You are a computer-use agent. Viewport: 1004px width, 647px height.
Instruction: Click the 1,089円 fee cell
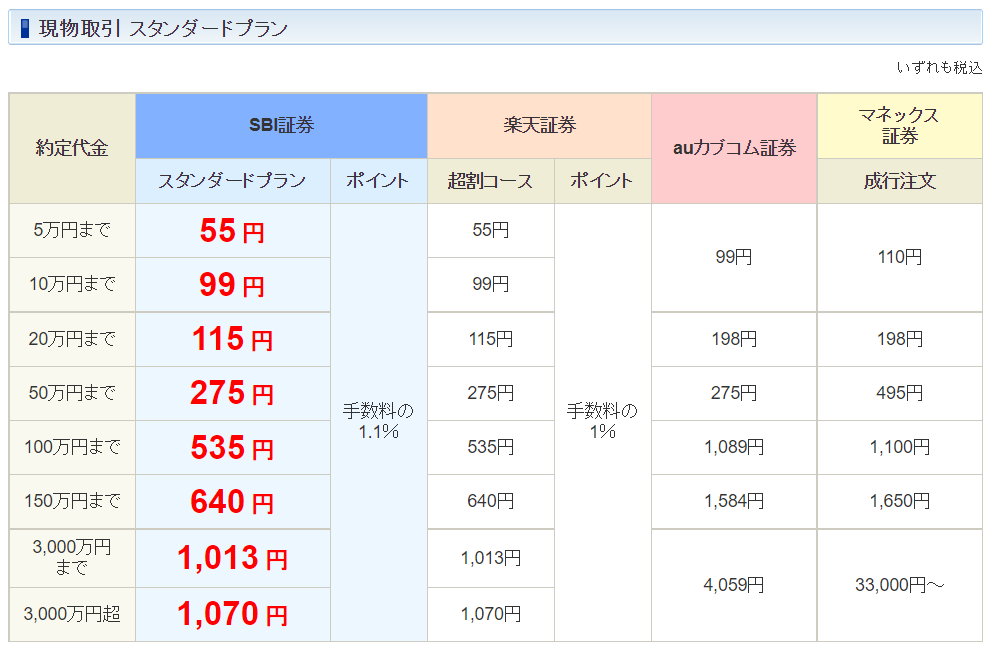[x=734, y=446]
